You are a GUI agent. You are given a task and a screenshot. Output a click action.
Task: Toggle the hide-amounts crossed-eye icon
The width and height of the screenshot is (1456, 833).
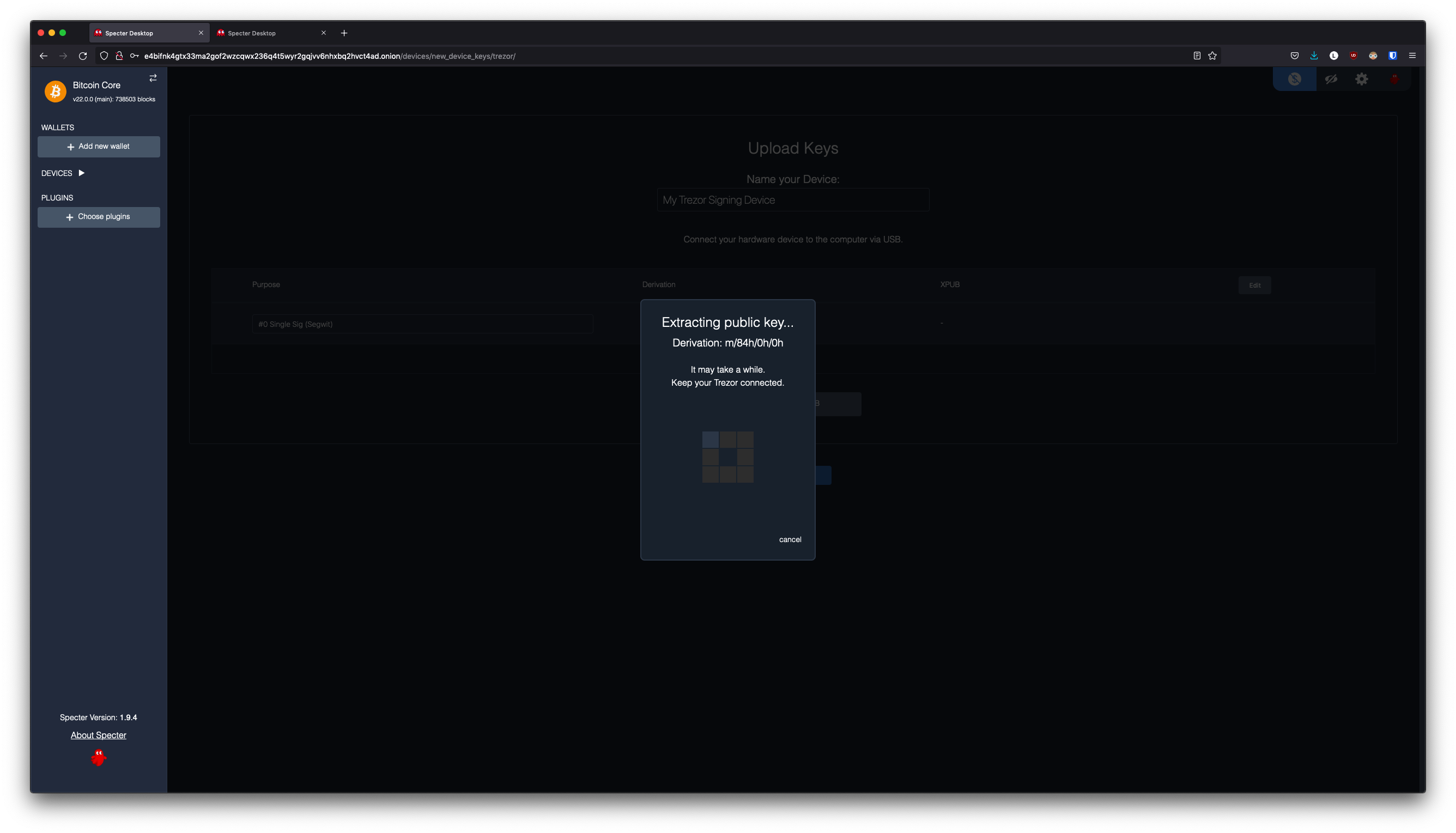1331,79
